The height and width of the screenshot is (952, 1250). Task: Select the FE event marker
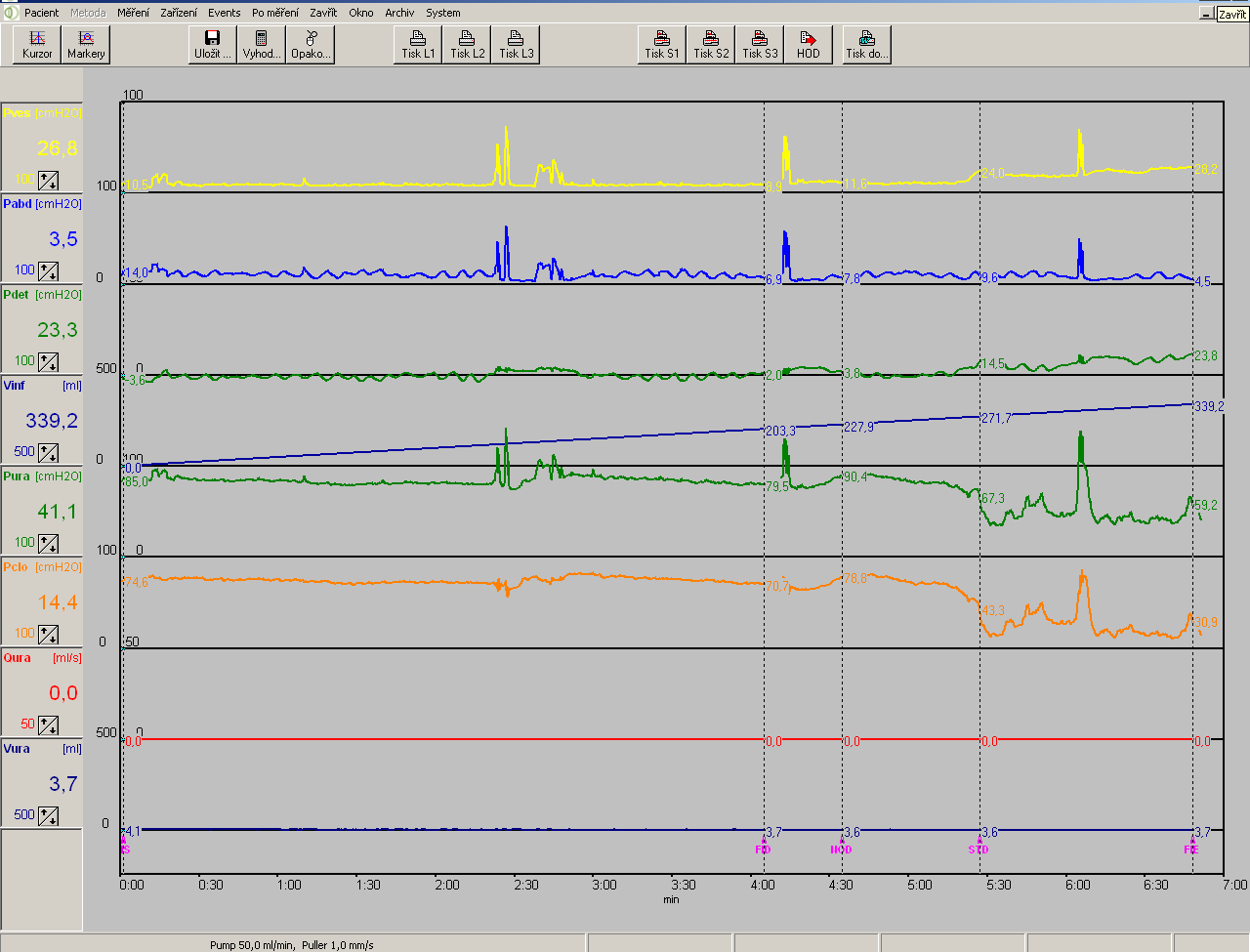1191,847
